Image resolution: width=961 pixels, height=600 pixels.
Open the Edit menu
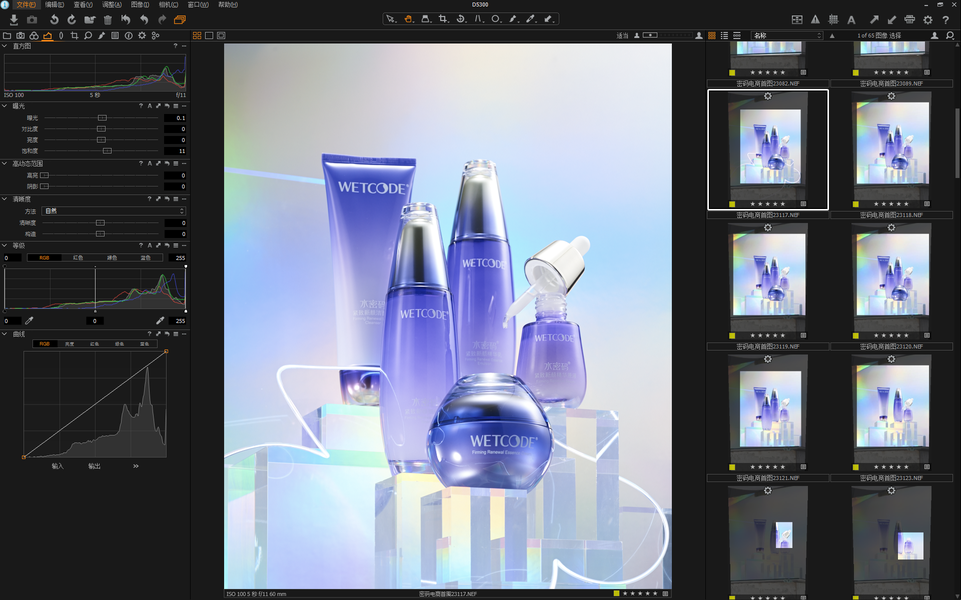pos(55,4)
